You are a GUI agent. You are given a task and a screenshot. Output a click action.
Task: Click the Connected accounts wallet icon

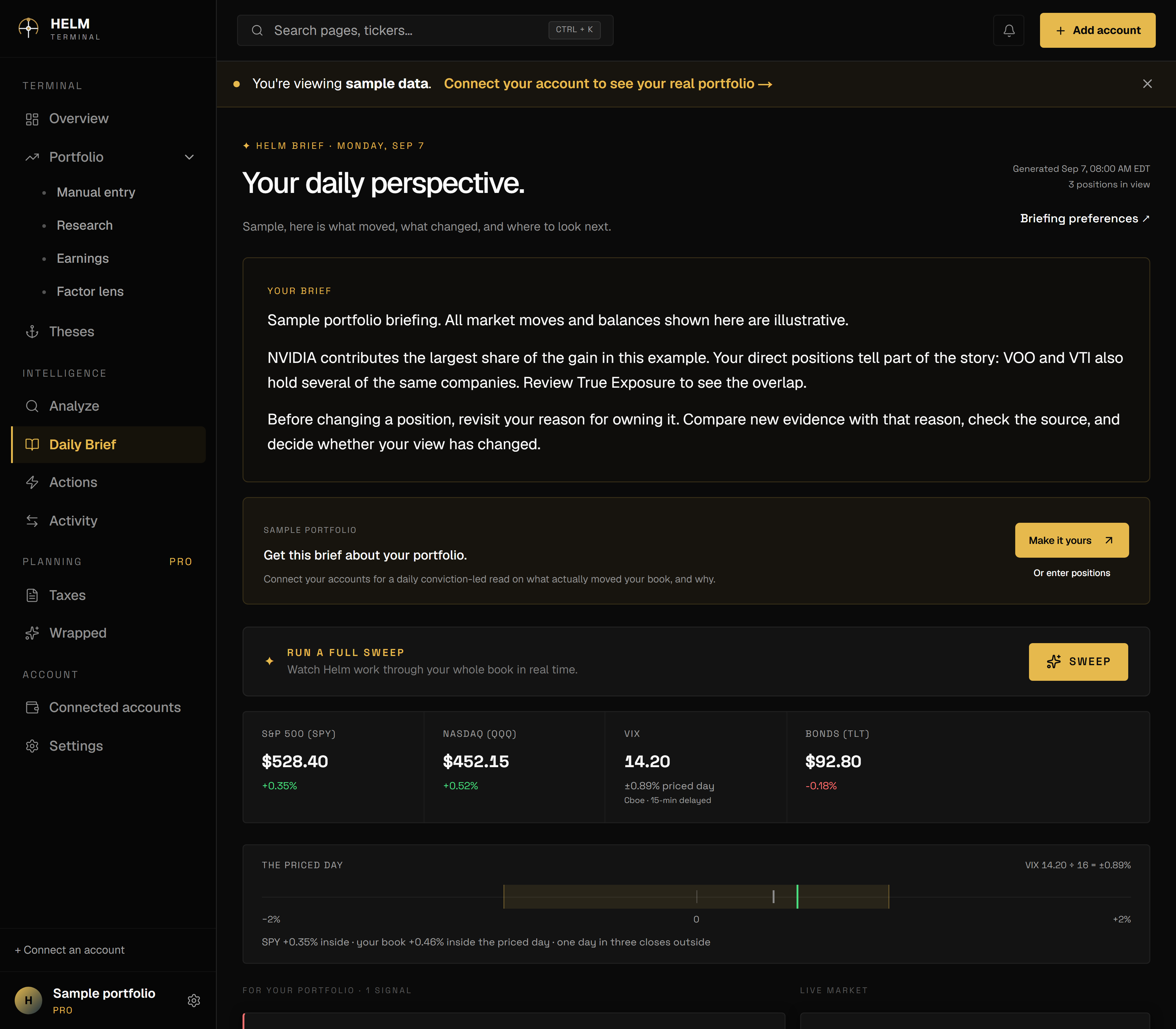pos(32,707)
